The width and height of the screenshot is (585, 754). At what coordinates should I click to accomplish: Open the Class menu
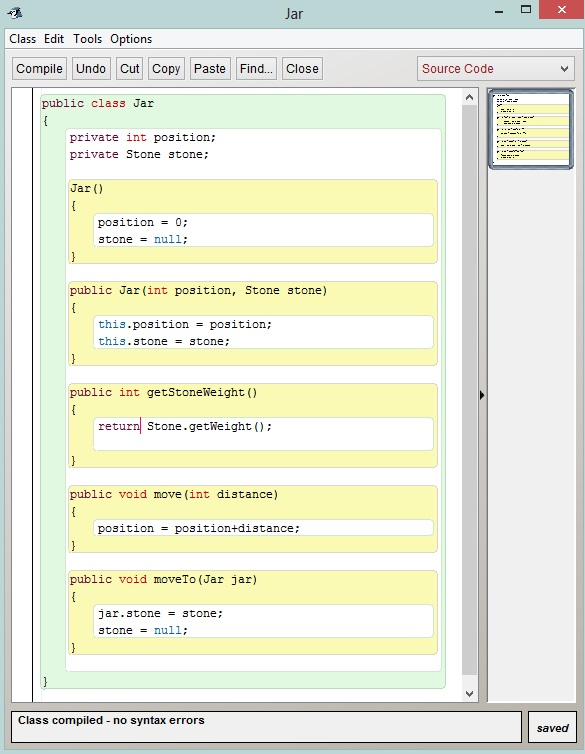coord(23,39)
